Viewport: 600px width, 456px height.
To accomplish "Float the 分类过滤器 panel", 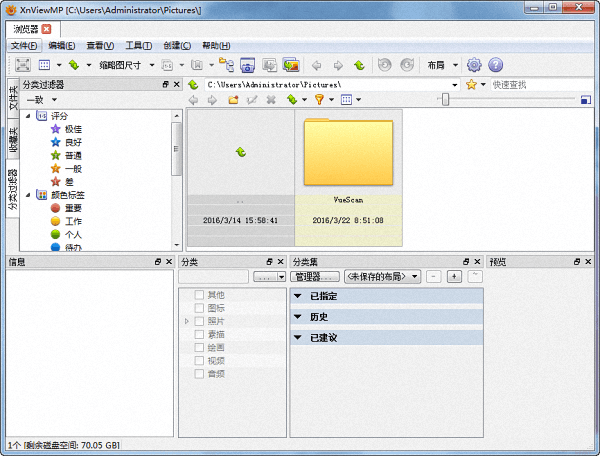I will [165, 84].
